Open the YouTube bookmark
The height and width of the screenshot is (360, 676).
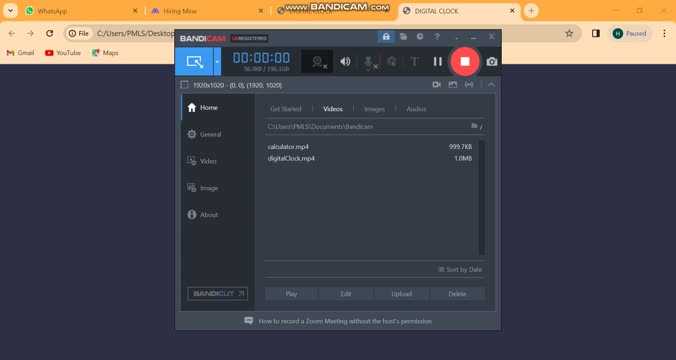(x=63, y=53)
